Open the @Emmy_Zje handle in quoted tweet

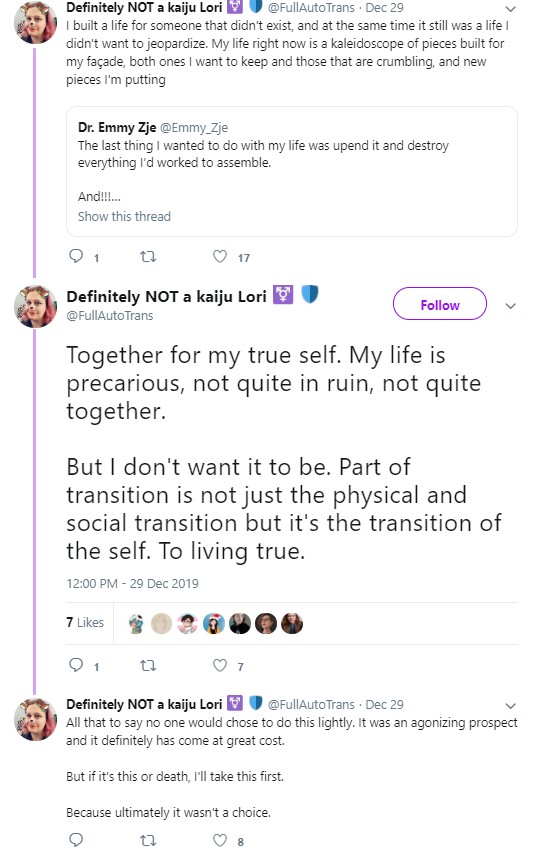pyautogui.click(x=193, y=128)
